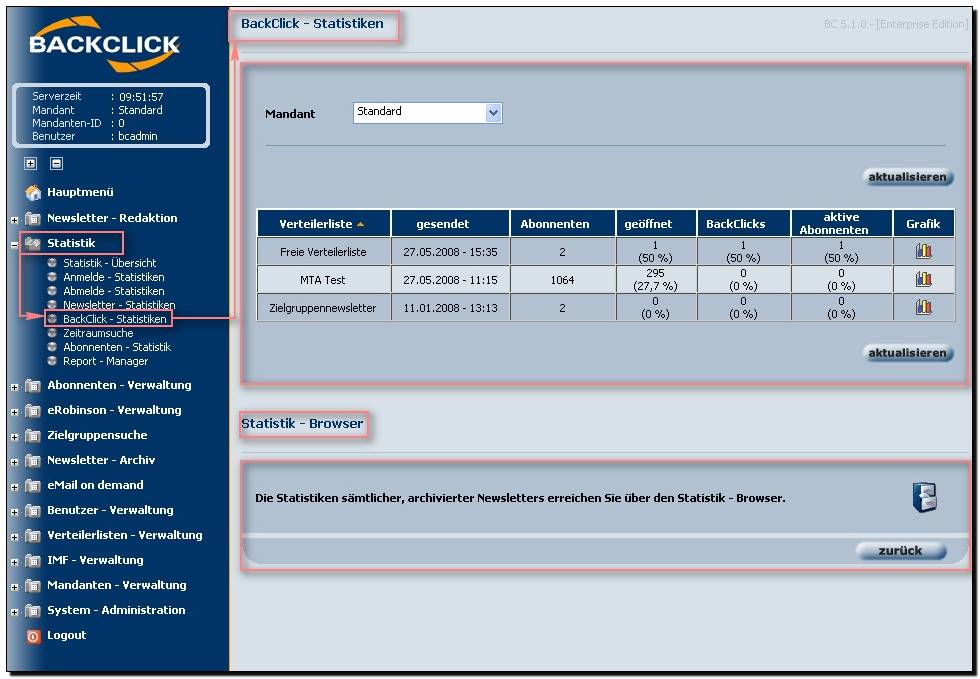The image size is (980, 679).
Task: Open Abonnenten - Statistik menu item
Action: [x=117, y=347]
